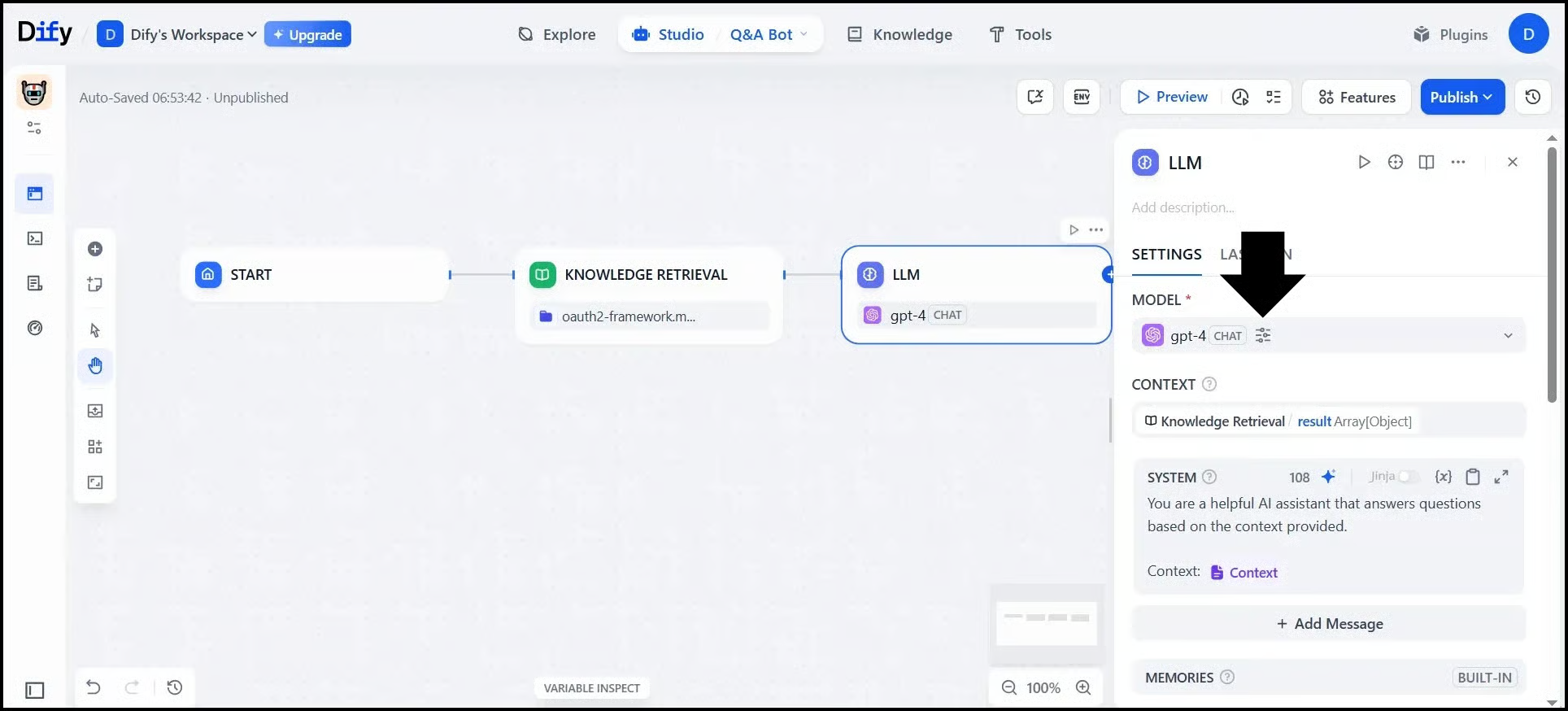Open Dify's Workspace dropdown
Screen dimensions: 1568x711
193,34
